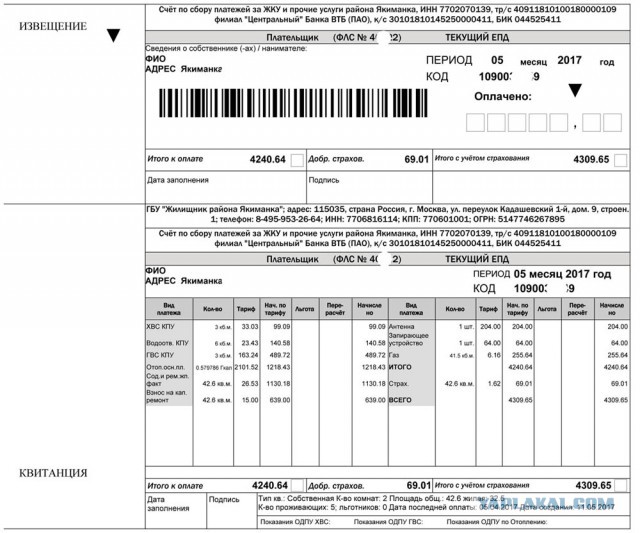Click the barcode under the АДРЕС line
This screenshot has height=533, width=640.
[293, 104]
